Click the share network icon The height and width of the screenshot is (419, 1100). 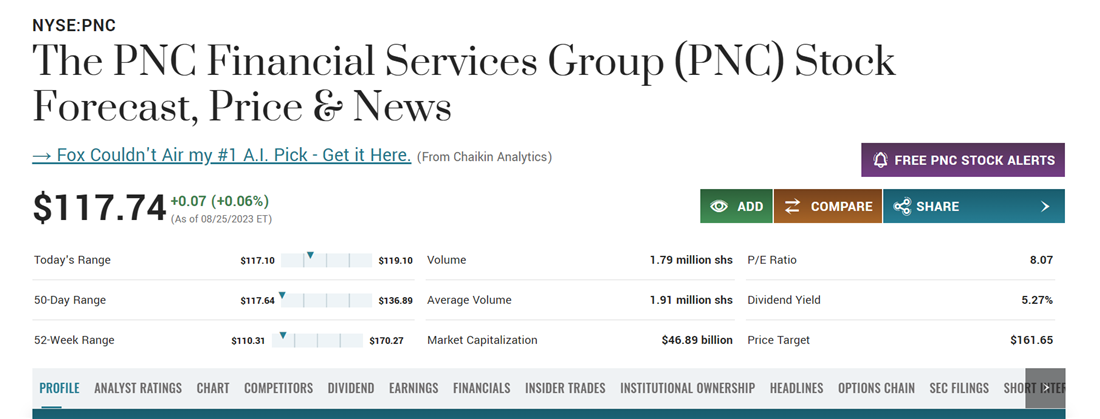pos(902,206)
